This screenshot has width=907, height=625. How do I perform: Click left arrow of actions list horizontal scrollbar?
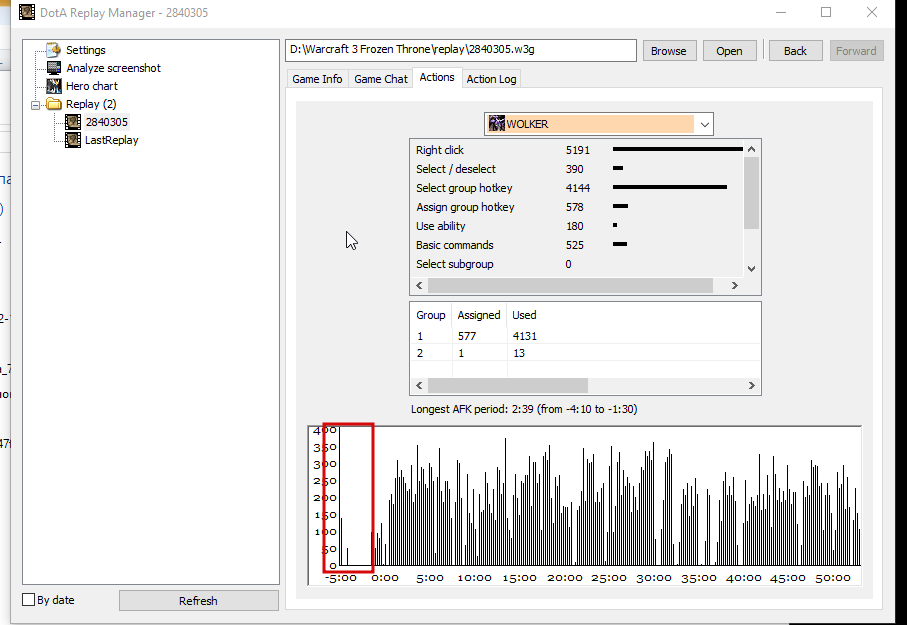tap(419, 285)
